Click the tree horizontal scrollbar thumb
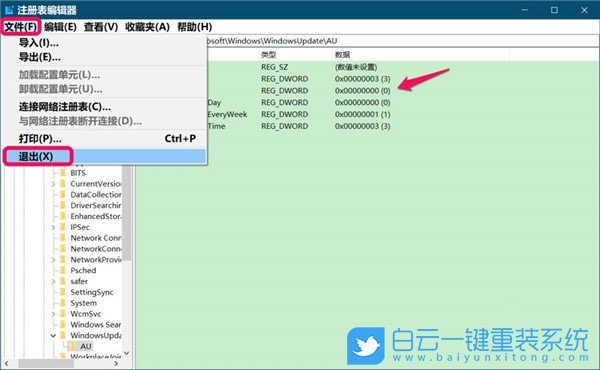Viewport: 600px width, 370px height. [46, 363]
